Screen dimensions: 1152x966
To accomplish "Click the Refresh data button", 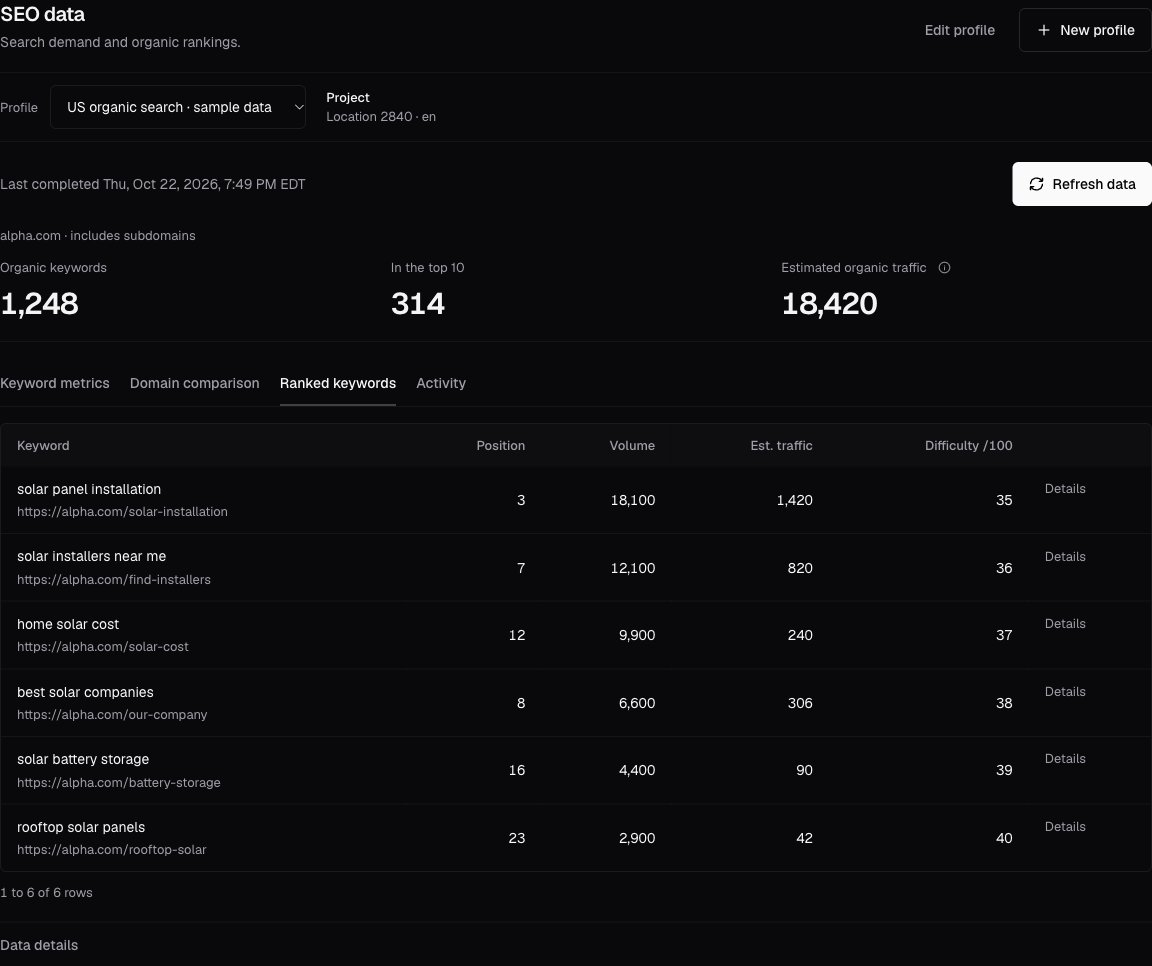I will (x=1081, y=184).
